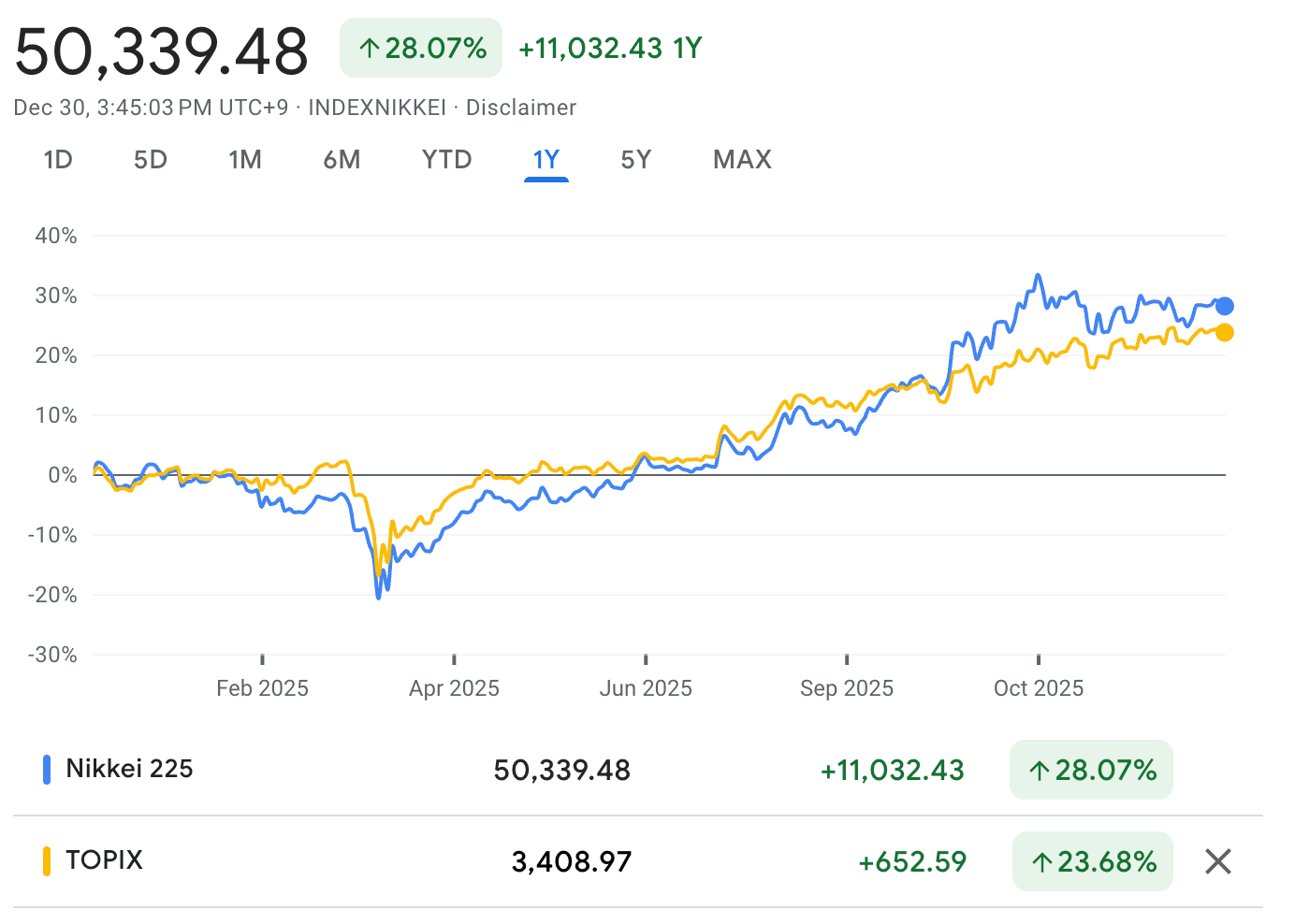
Task: Select the 5D time range tab
Action: tap(150, 160)
